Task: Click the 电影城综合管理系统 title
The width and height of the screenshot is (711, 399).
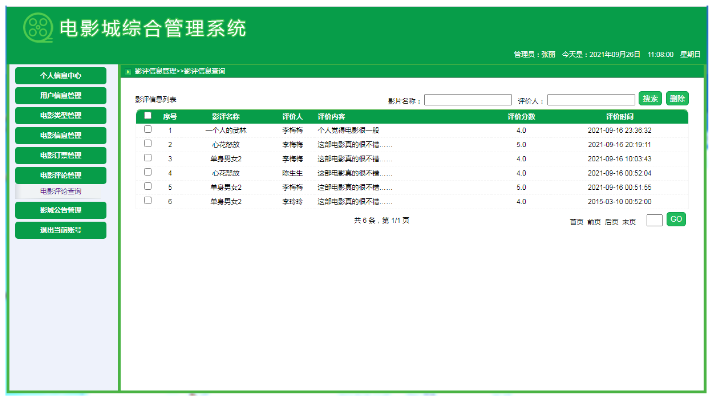Action: [x=153, y=28]
